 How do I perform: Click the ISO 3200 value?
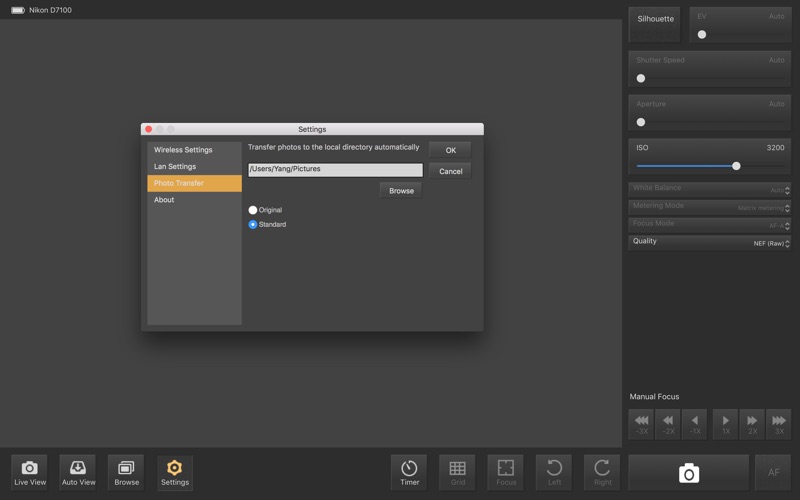[x=775, y=148]
